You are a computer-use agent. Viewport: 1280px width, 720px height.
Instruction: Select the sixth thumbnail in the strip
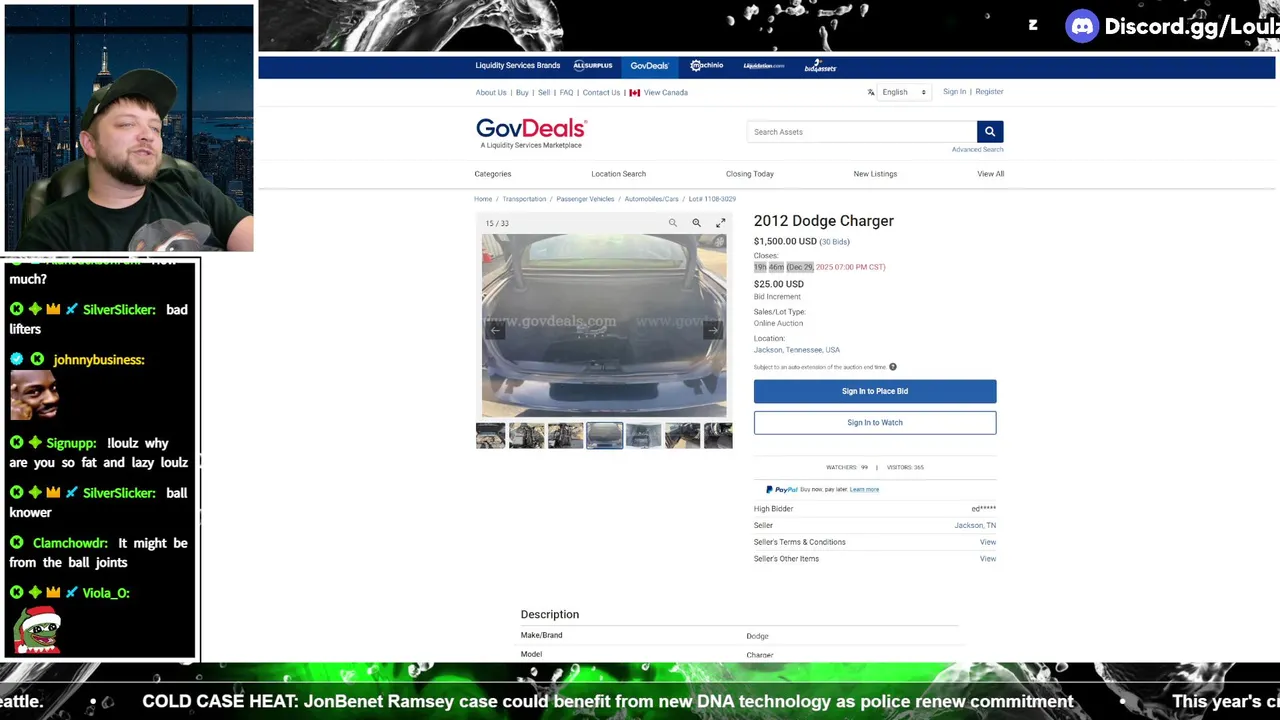click(x=682, y=435)
